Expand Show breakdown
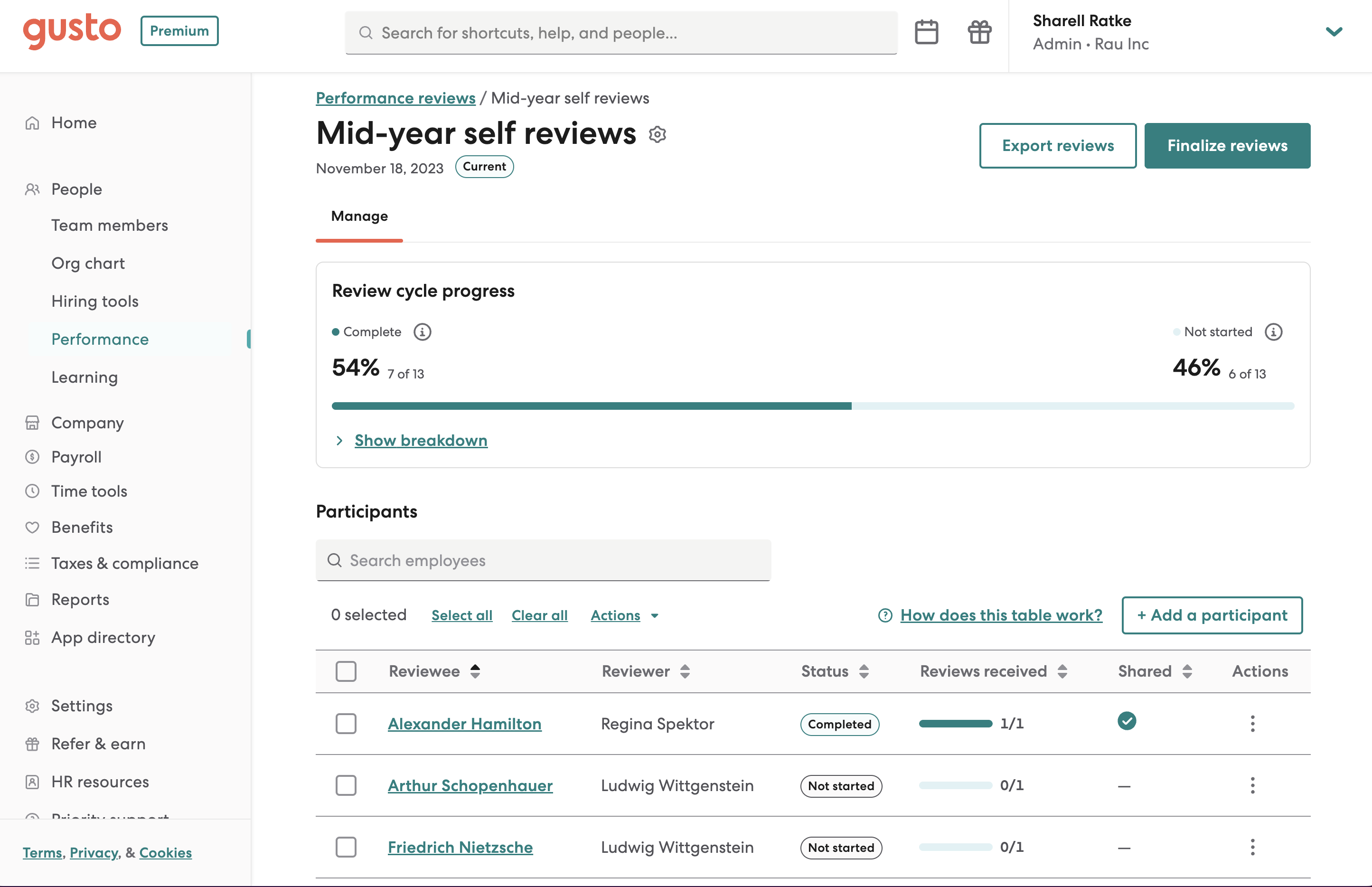This screenshot has width=1372, height=887. (x=421, y=441)
